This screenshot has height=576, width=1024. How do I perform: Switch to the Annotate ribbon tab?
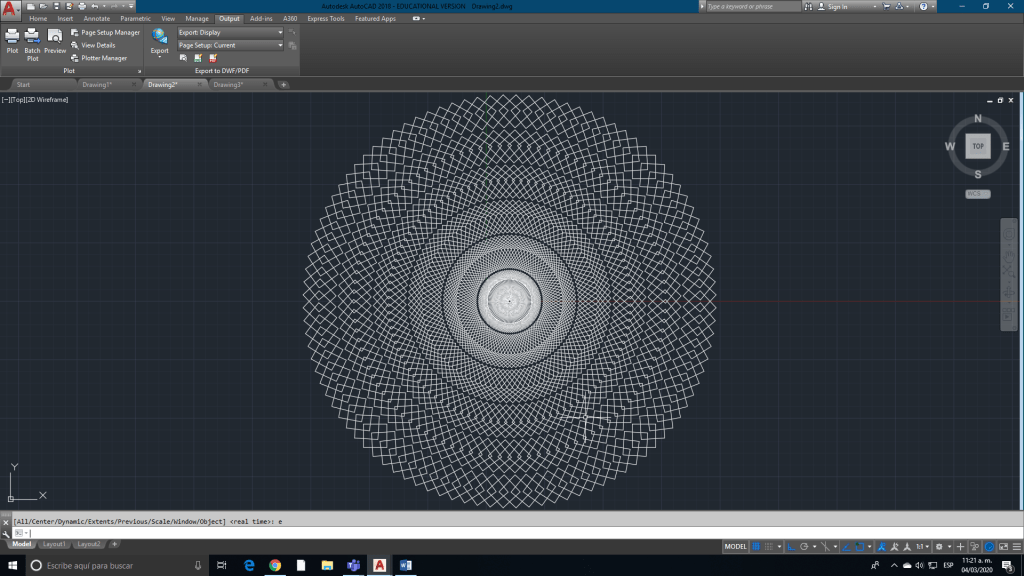(97, 19)
